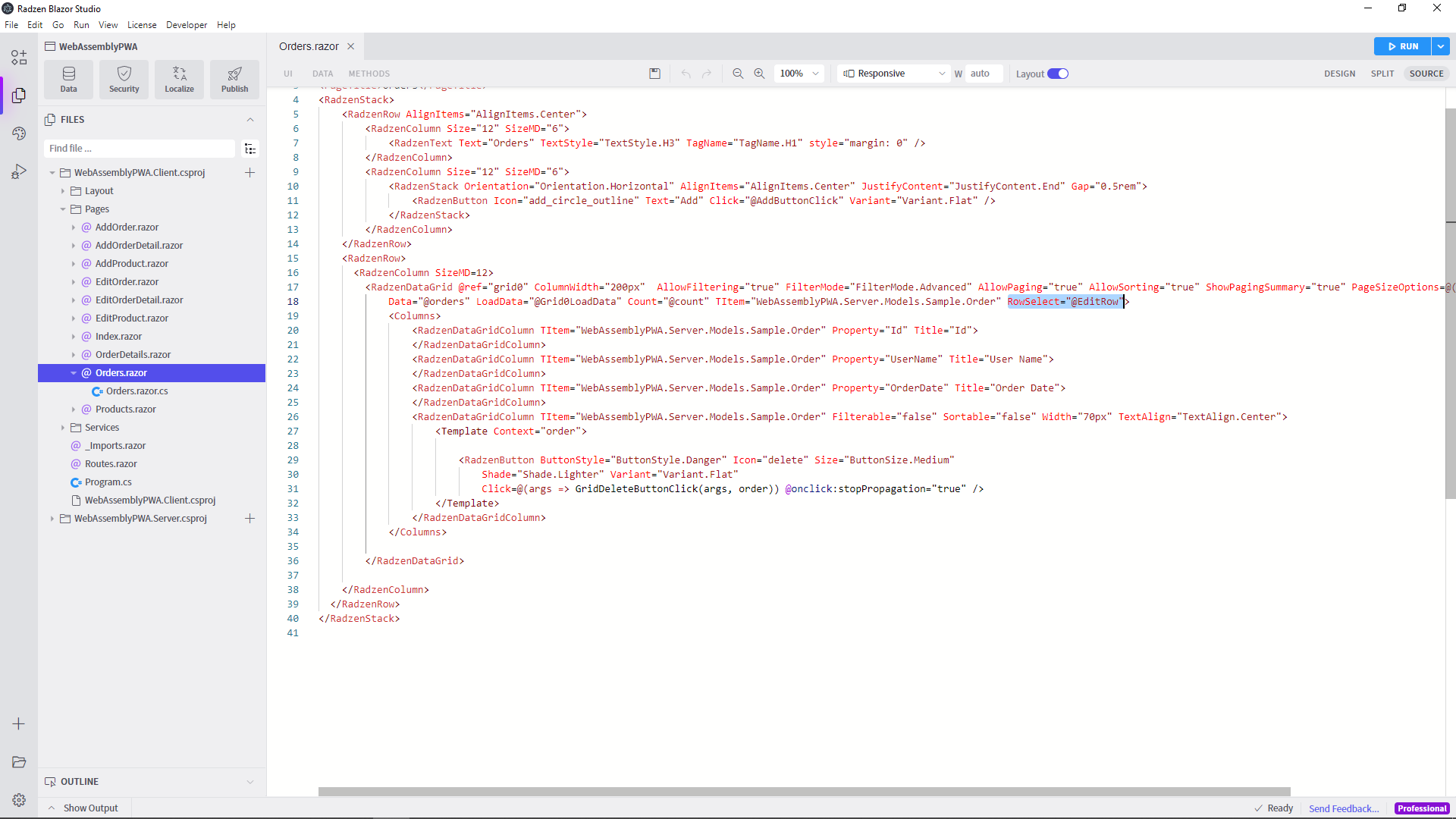Click the open folder sidebar icon
Image resolution: width=1456 pixels, height=819 pixels.
[19, 762]
